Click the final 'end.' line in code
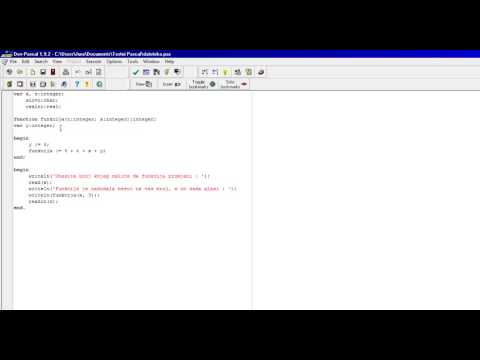Viewport: 480px width, 360px height. coord(19,208)
